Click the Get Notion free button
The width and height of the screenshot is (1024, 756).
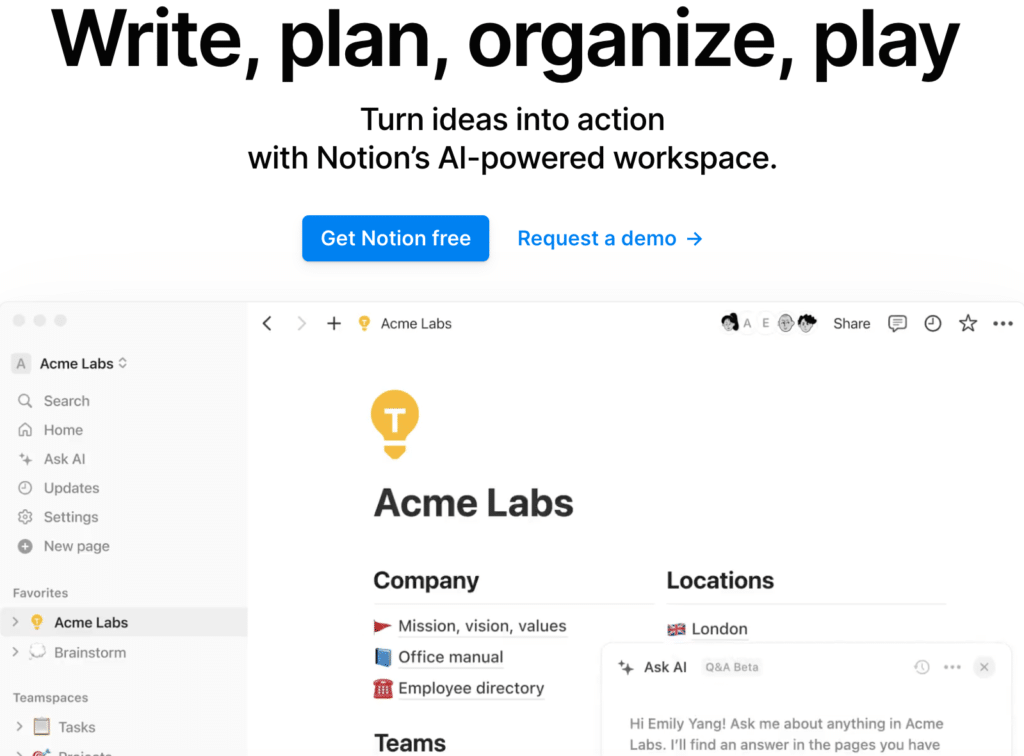[x=395, y=238]
